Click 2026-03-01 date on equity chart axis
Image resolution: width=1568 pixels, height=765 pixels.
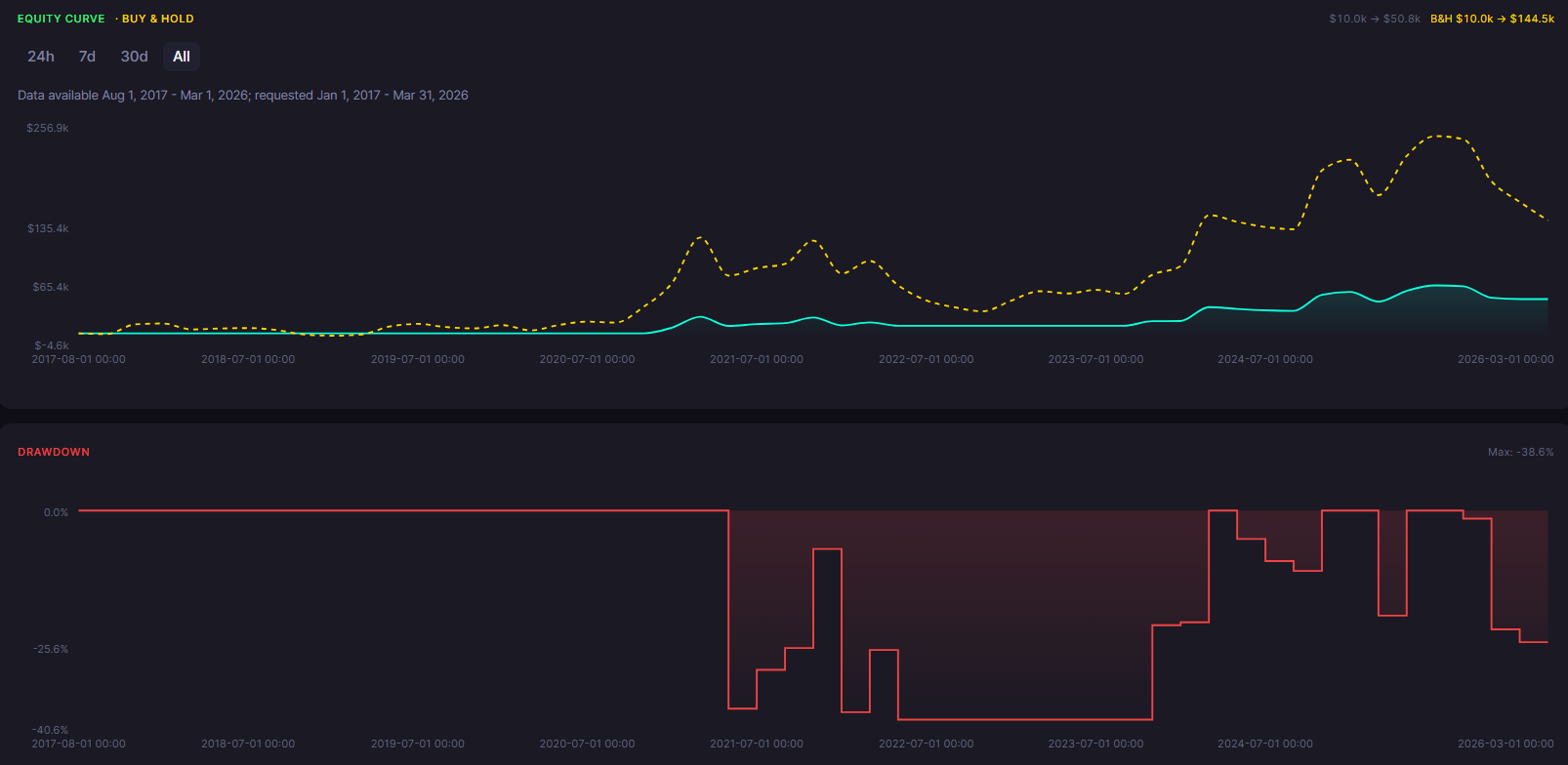pyautogui.click(x=1506, y=359)
